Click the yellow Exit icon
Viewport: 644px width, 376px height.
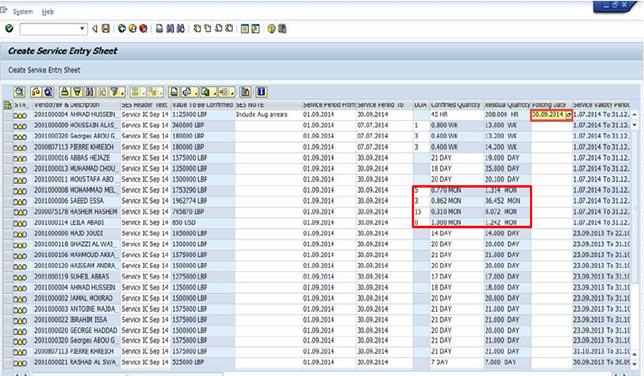[132, 28]
